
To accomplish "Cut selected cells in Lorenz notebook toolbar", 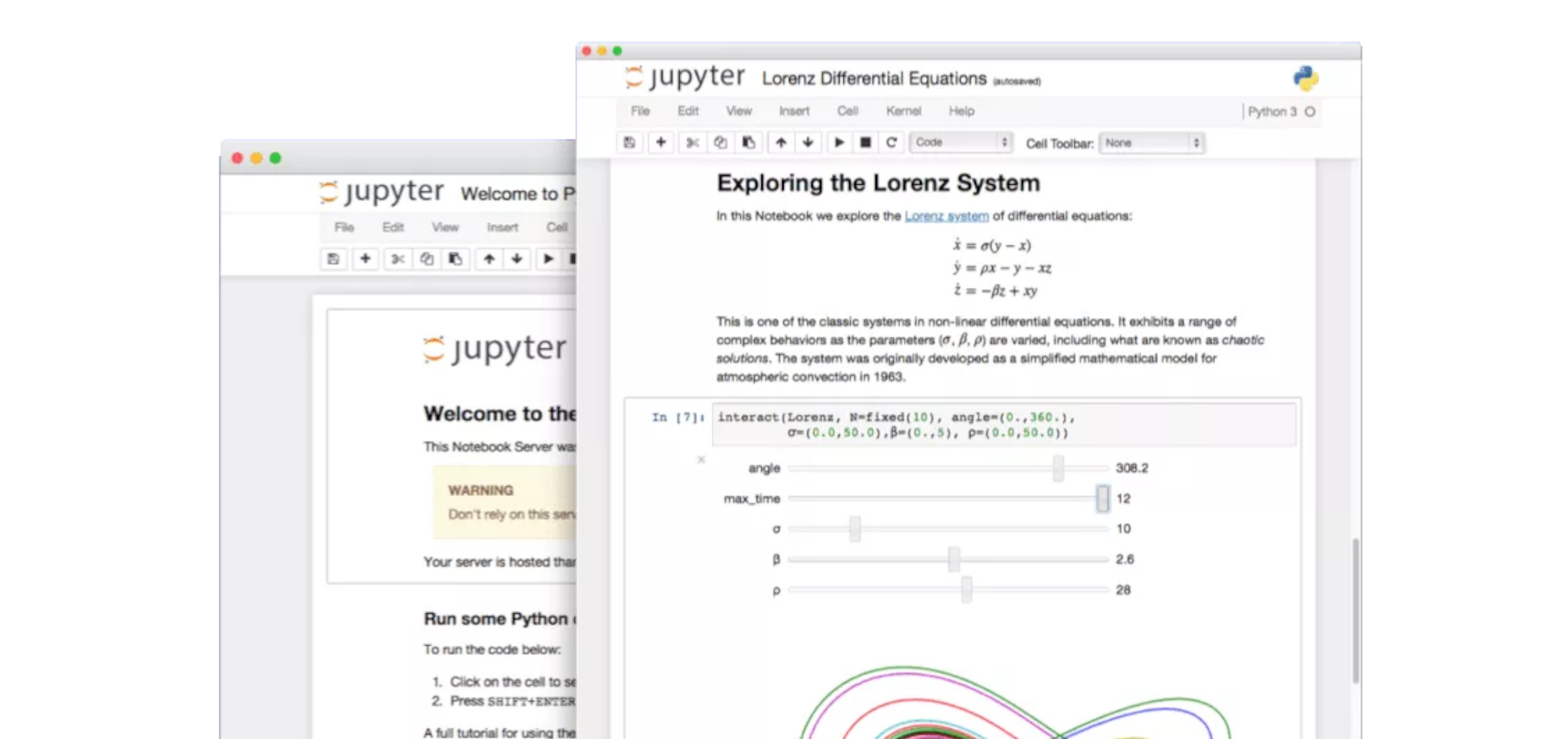I will click(x=693, y=143).
